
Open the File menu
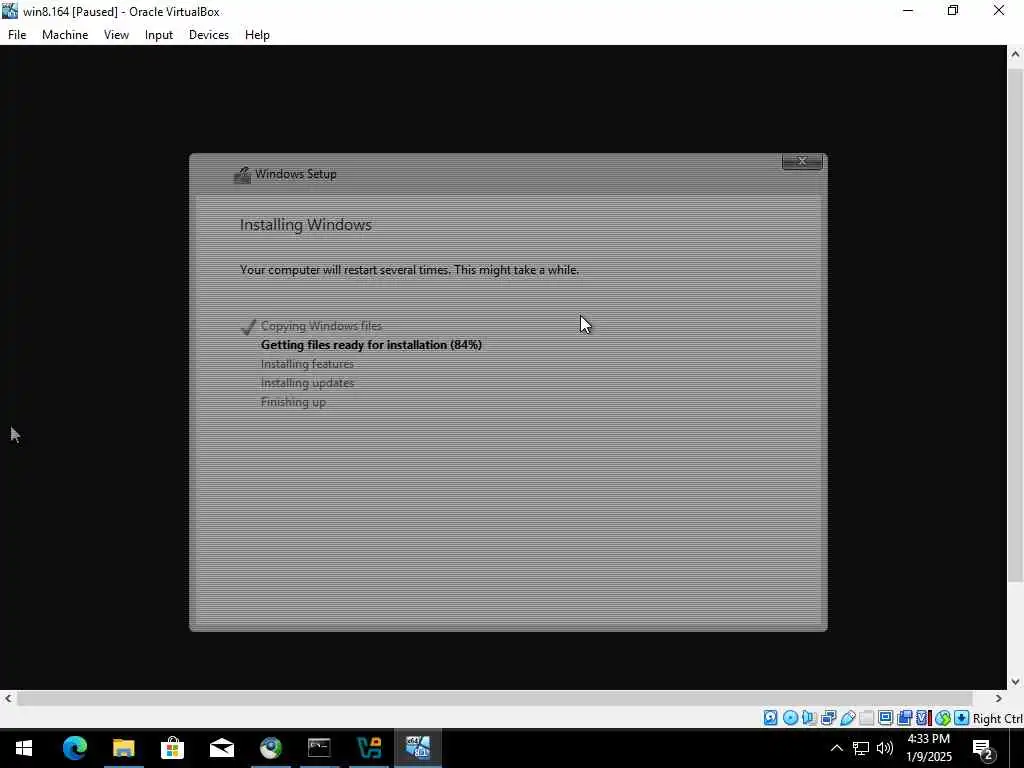click(17, 35)
